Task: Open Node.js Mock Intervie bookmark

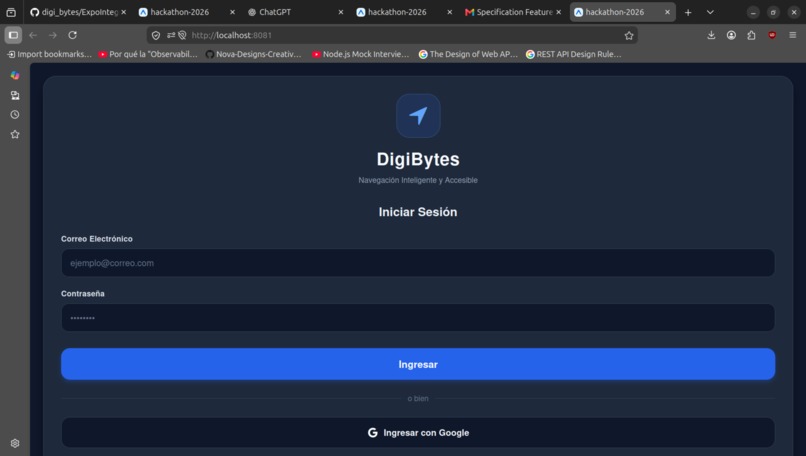Action: click(x=361, y=54)
